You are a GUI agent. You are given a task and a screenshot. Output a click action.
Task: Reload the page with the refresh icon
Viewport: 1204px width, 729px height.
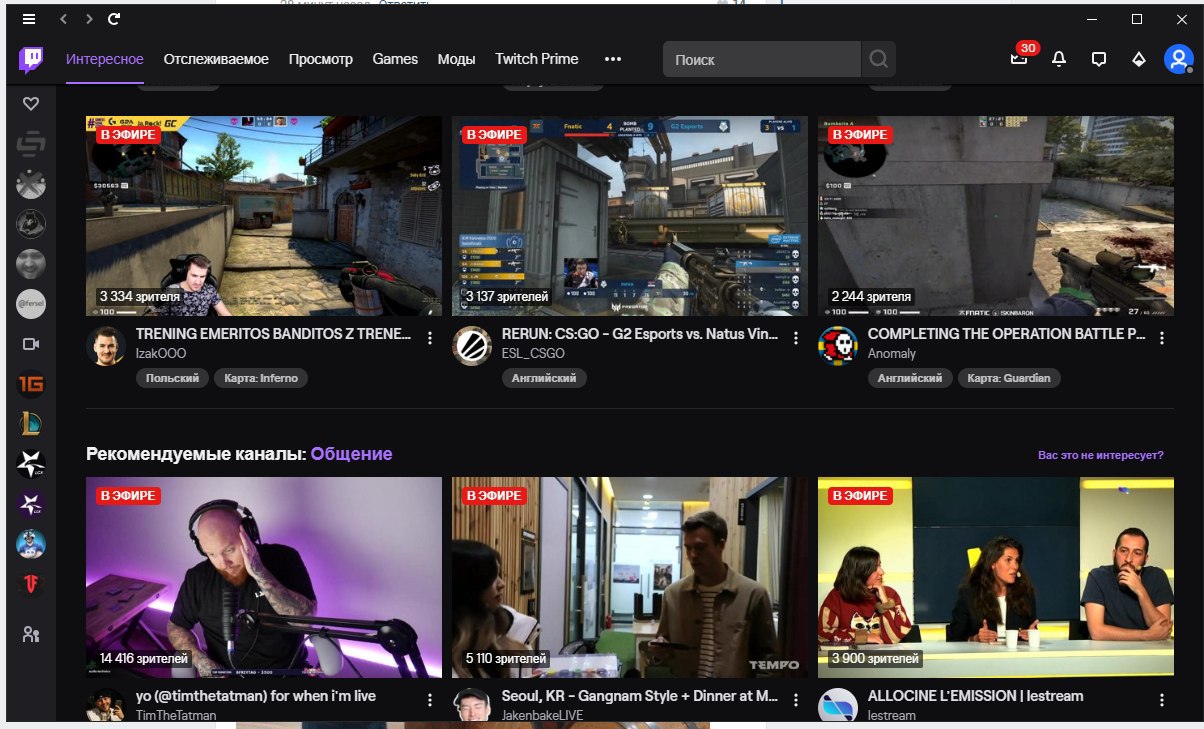115,19
